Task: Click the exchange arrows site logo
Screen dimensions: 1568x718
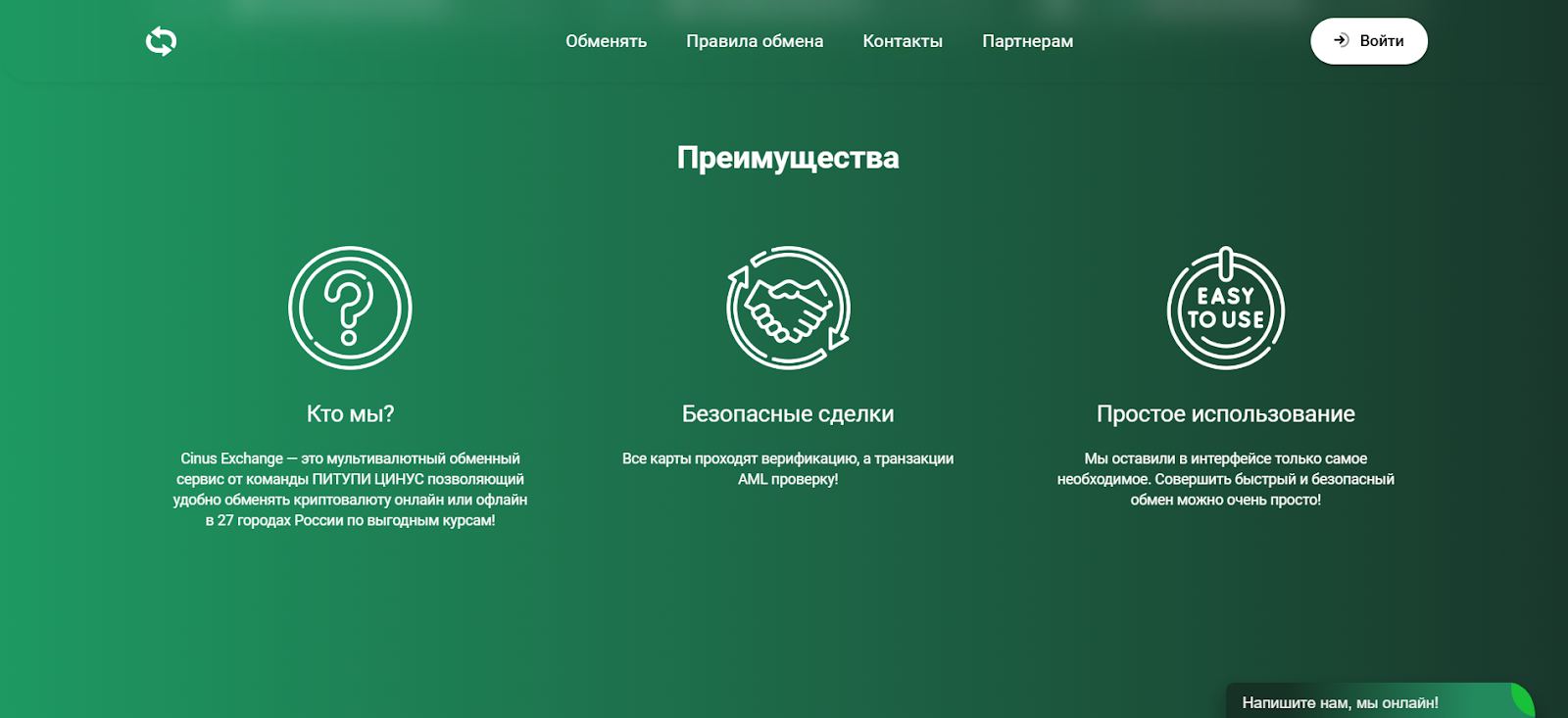Action: pos(161,41)
